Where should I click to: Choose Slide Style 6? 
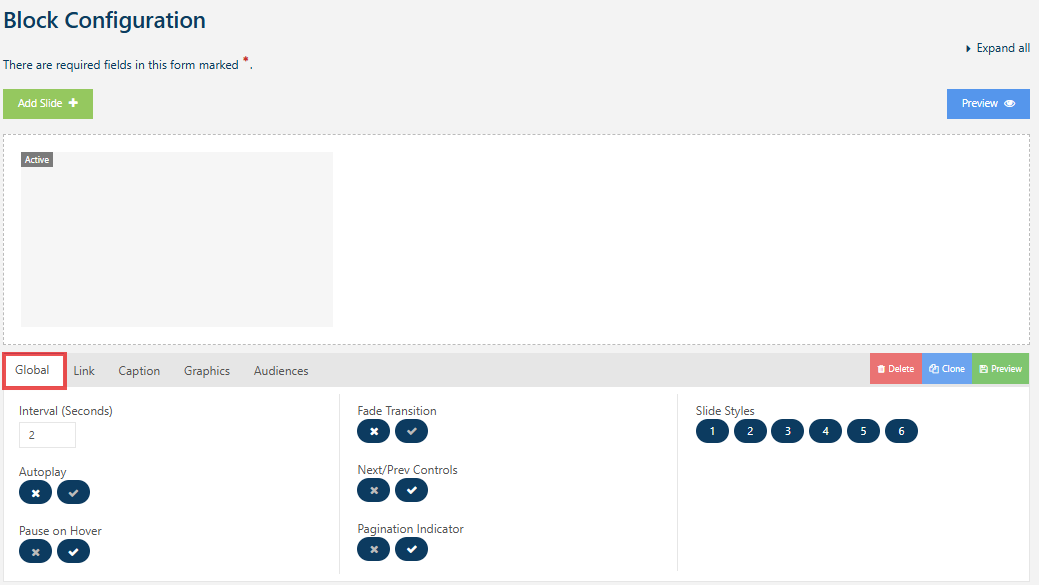click(901, 431)
